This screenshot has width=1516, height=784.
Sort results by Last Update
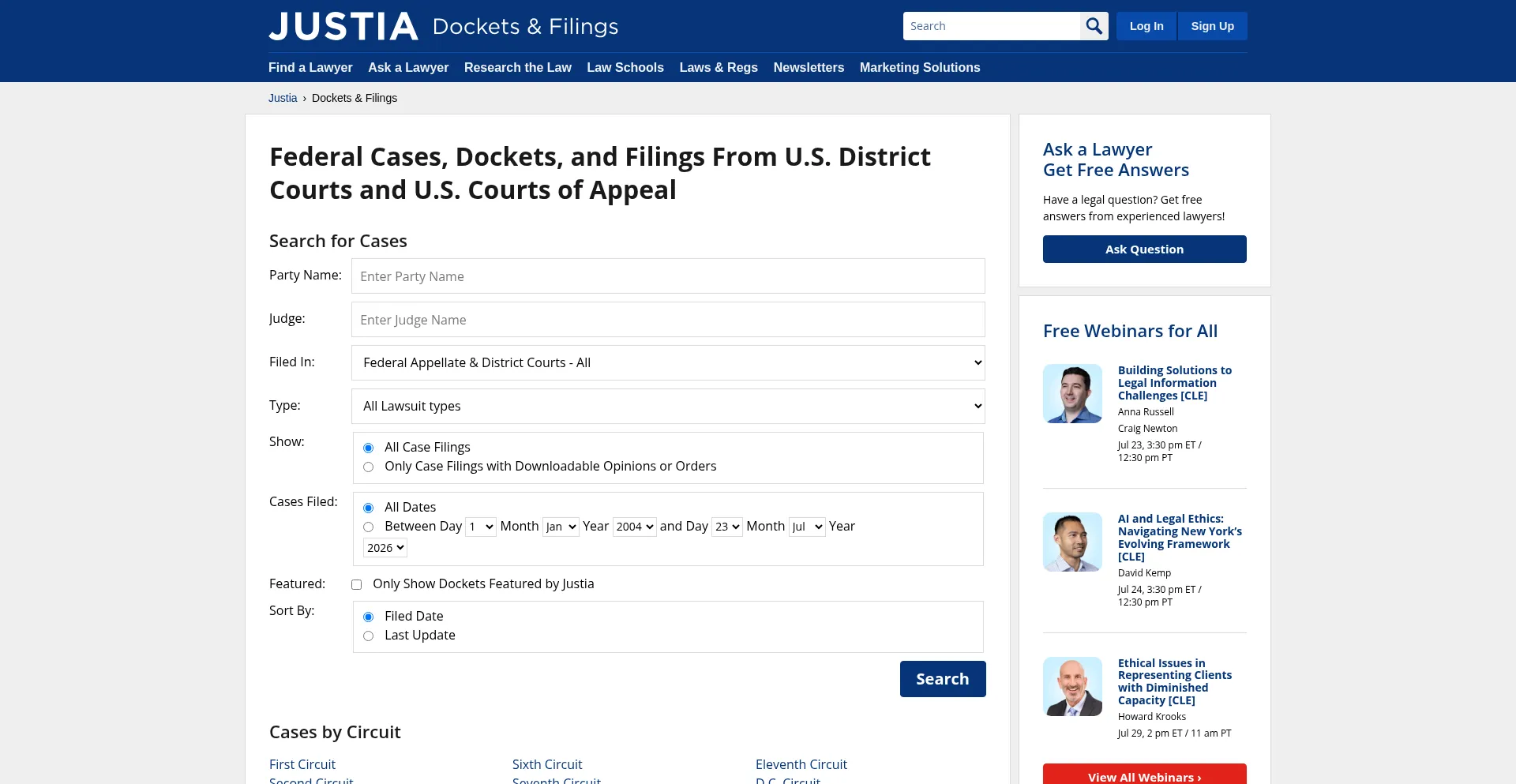point(368,636)
